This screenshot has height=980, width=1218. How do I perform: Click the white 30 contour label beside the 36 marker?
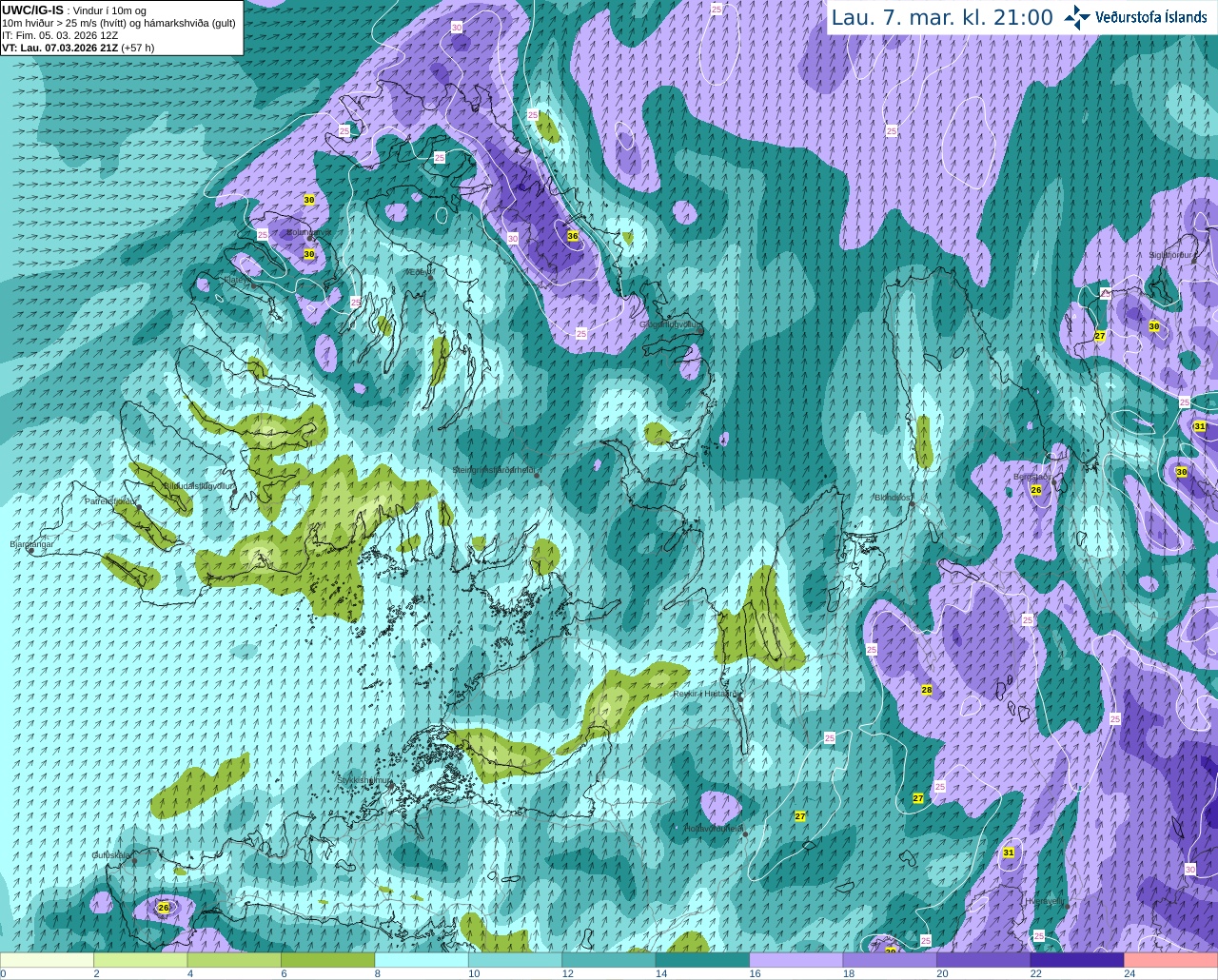click(x=513, y=239)
